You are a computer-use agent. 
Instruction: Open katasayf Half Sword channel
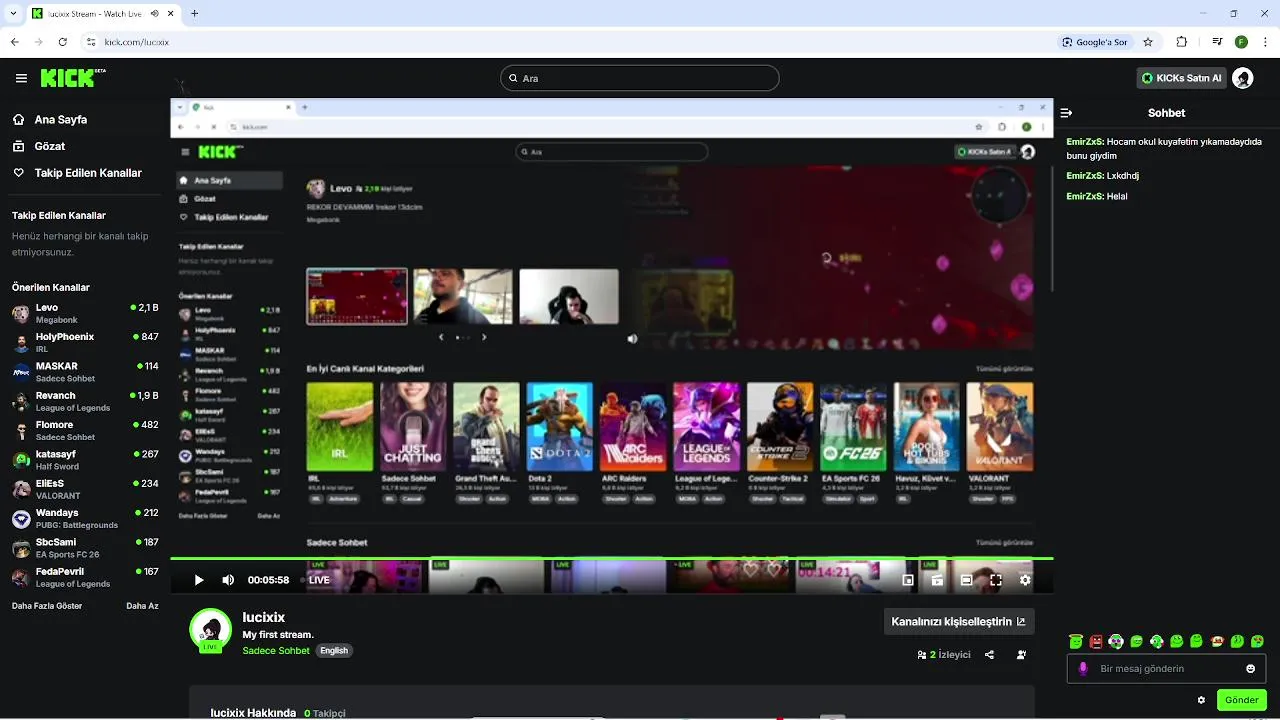pyautogui.click(x=85, y=459)
